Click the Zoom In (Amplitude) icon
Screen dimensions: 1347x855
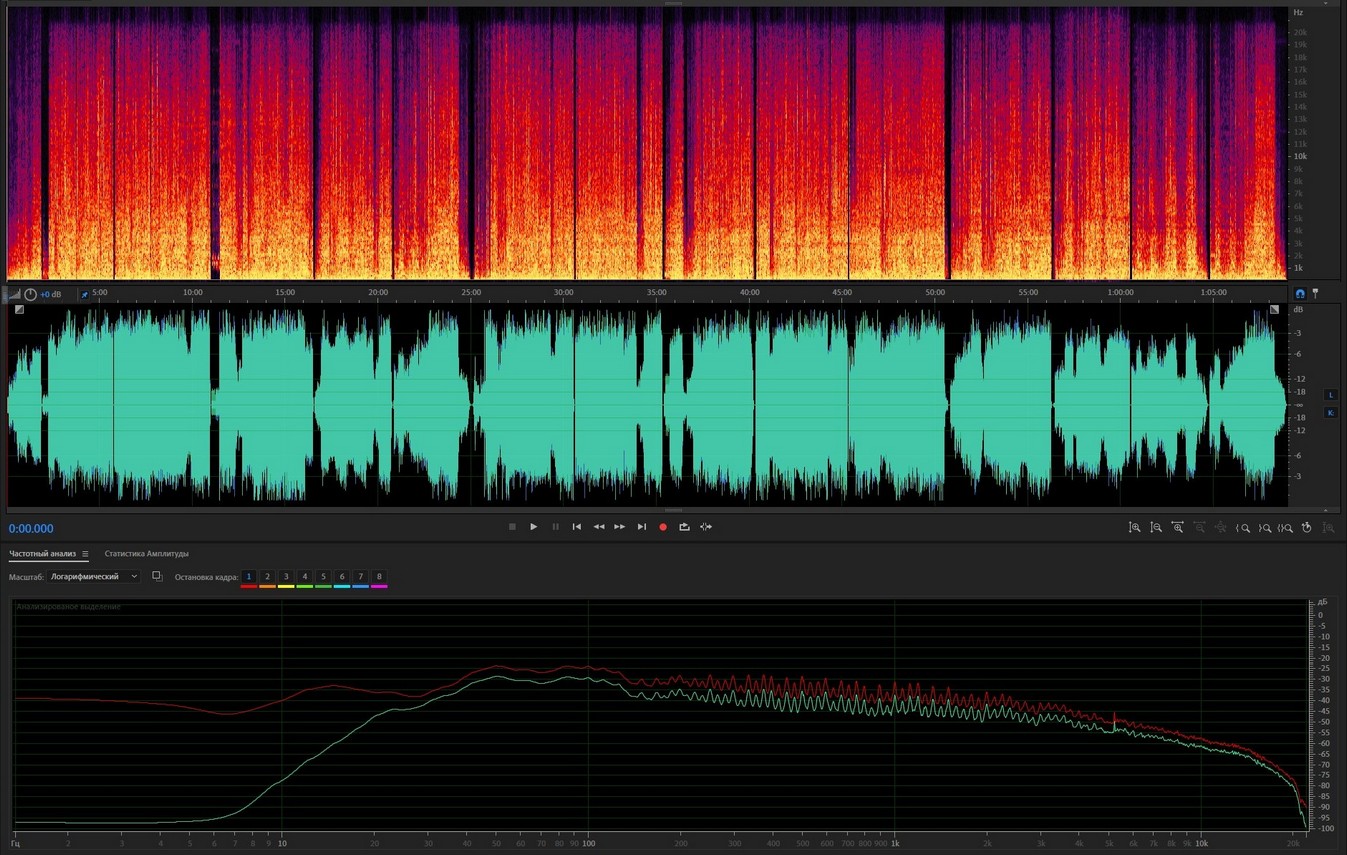coord(1135,527)
